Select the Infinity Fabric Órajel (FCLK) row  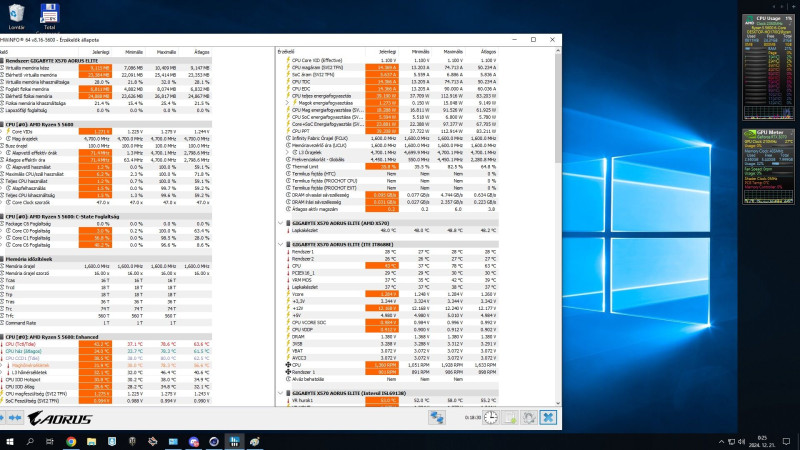(388, 138)
